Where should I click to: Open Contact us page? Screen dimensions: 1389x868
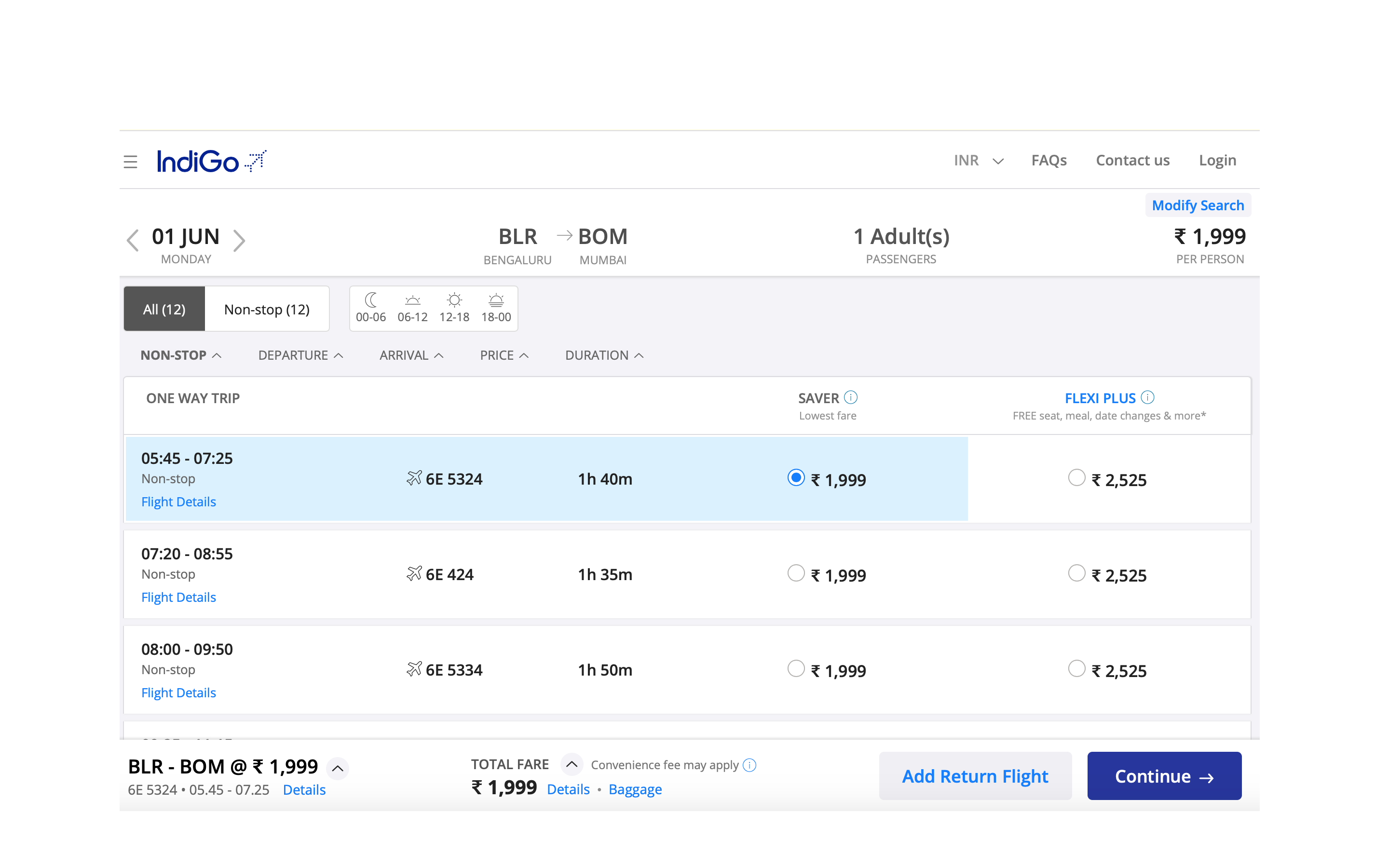[1132, 160]
